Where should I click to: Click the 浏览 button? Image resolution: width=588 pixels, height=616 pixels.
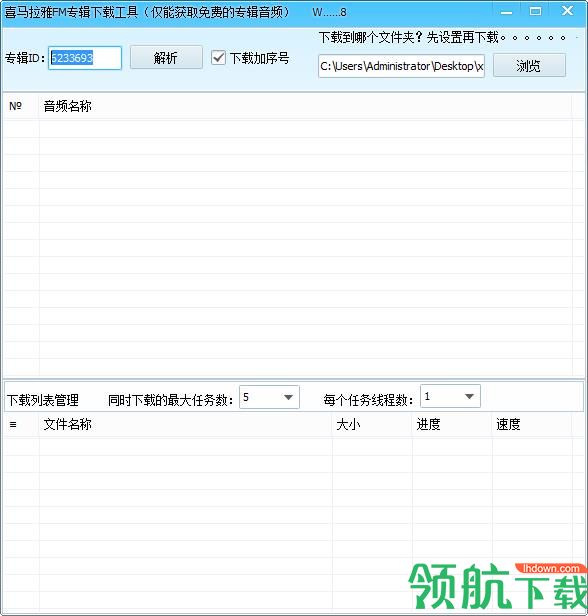(529, 66)
